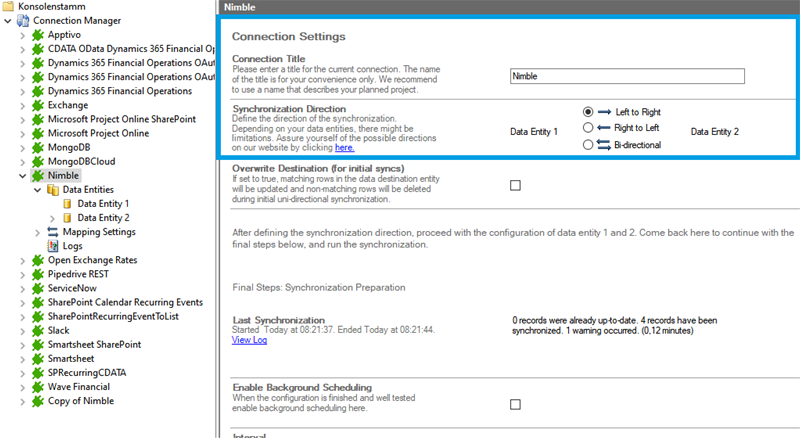Expand the ServiceNow connection node
The width and height of the screenshot is (800, 438).
(x=24, y=288)
